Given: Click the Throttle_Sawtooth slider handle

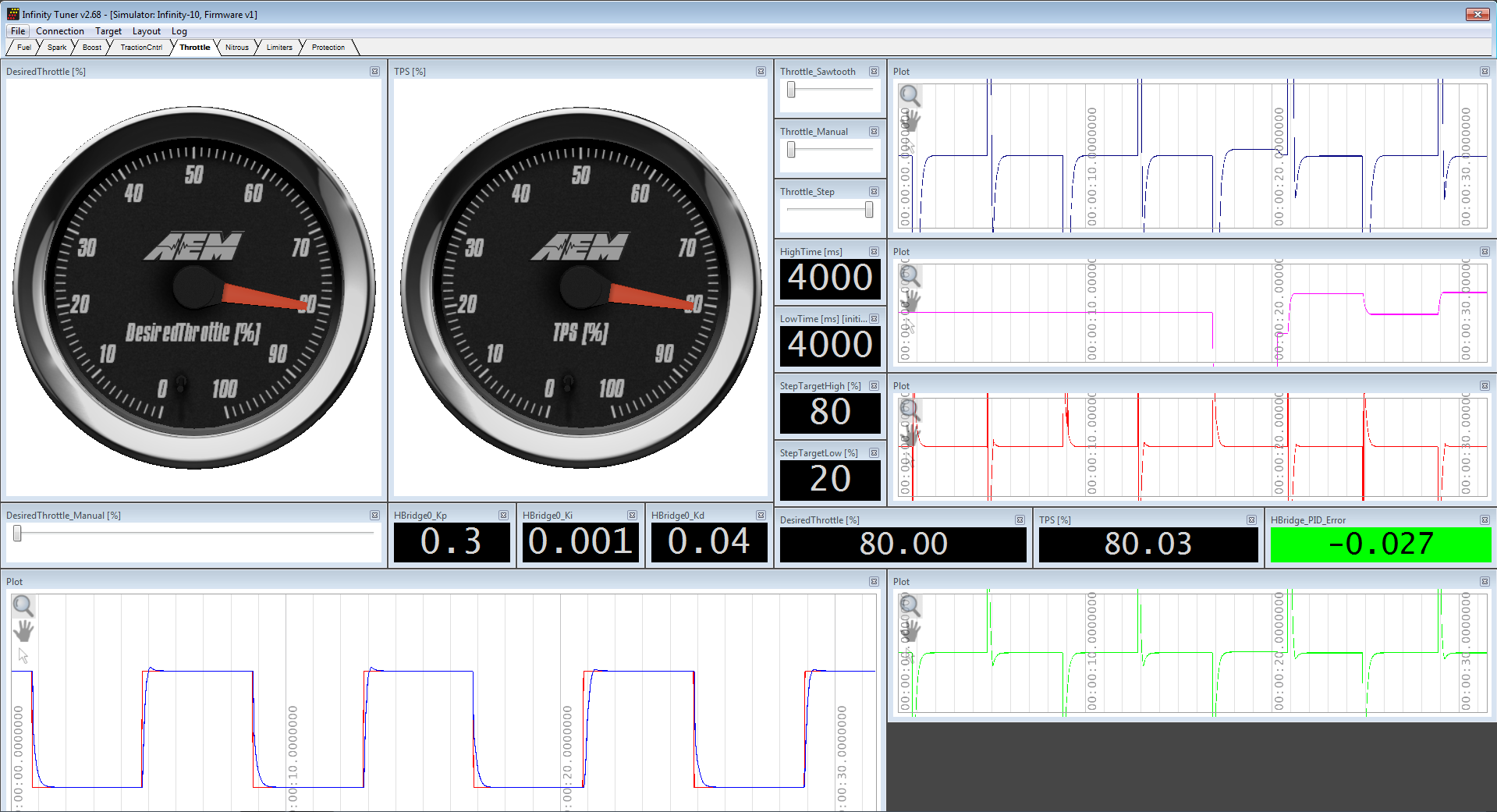Looking at the screenshot, I should tap(791, 90).
